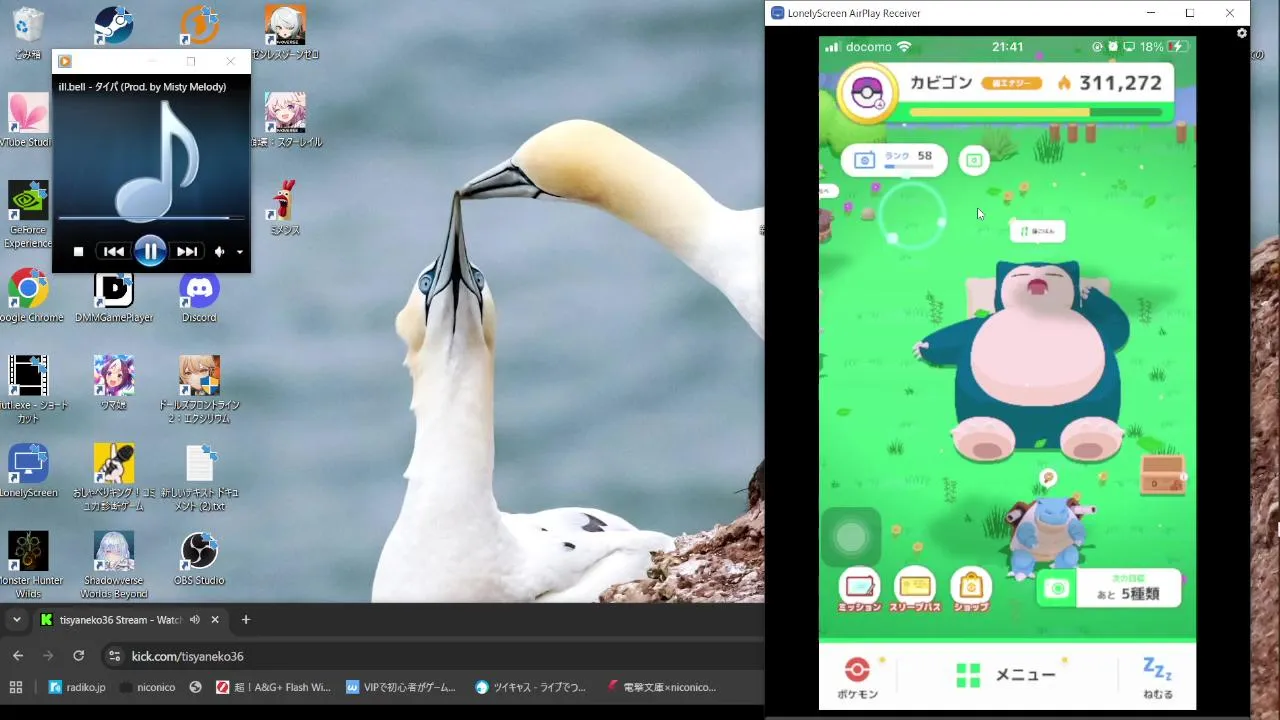
Task: Tap the Poké Ball badge beside Snorlax name
Action: pyautogui.click(x=867, y=93)
